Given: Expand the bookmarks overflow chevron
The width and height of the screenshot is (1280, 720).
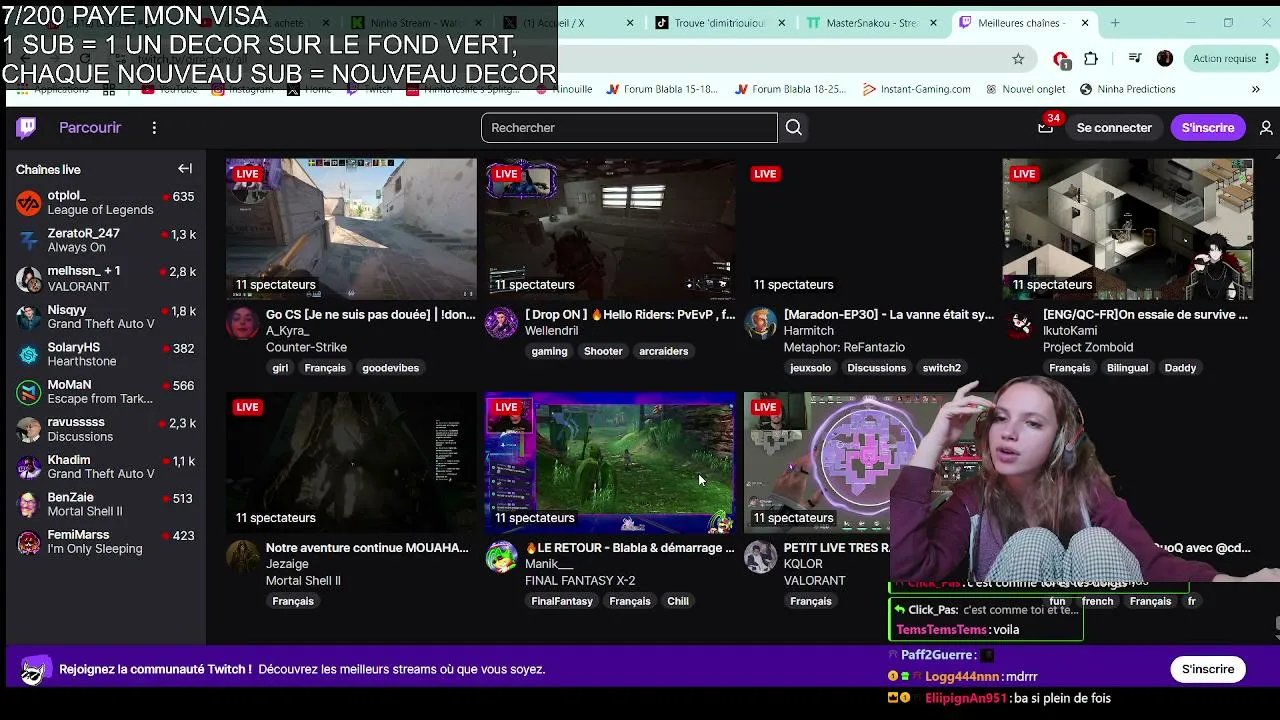Looking at the screenshot, I should pos(1256,89).
